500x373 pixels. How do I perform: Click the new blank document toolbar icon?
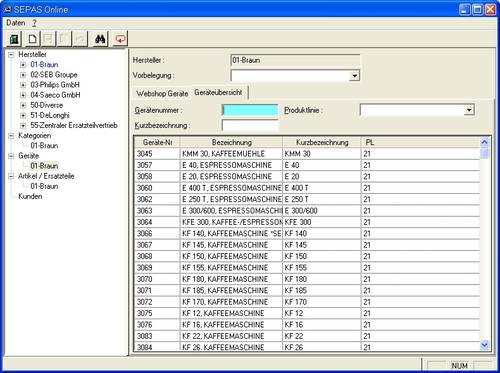32,39
